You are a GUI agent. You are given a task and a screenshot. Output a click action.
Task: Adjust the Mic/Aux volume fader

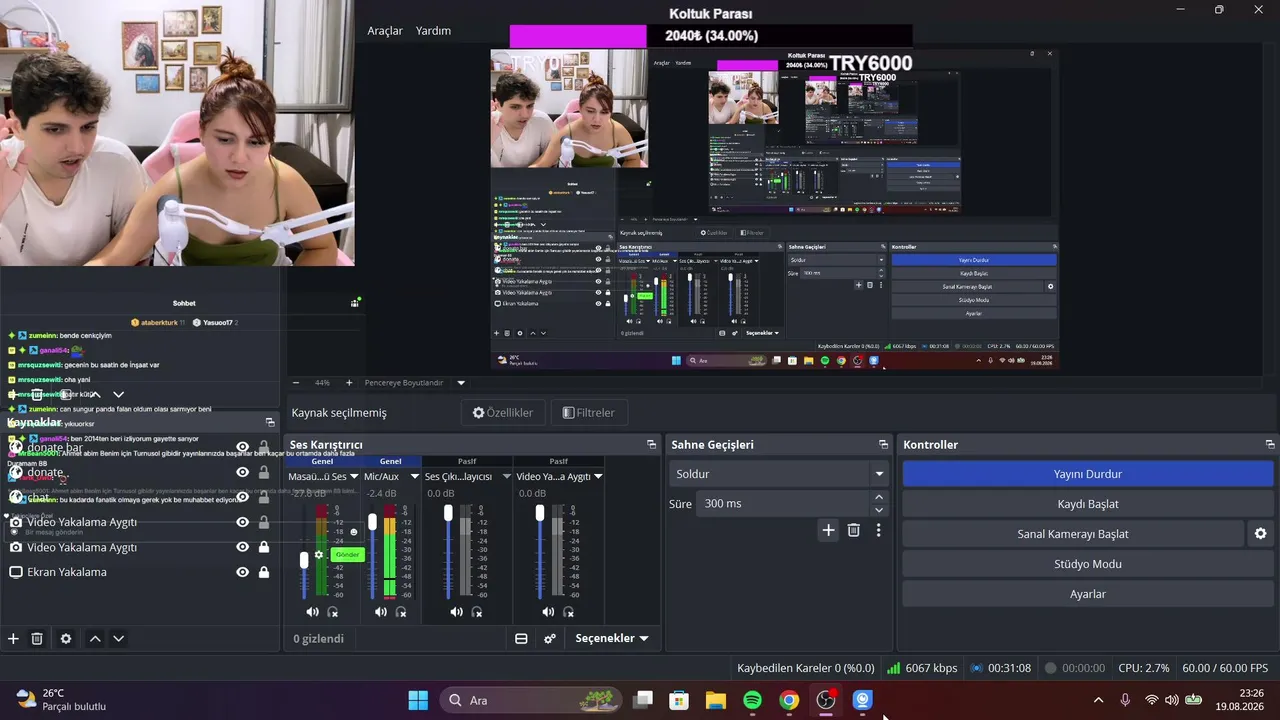coord(373,522)
